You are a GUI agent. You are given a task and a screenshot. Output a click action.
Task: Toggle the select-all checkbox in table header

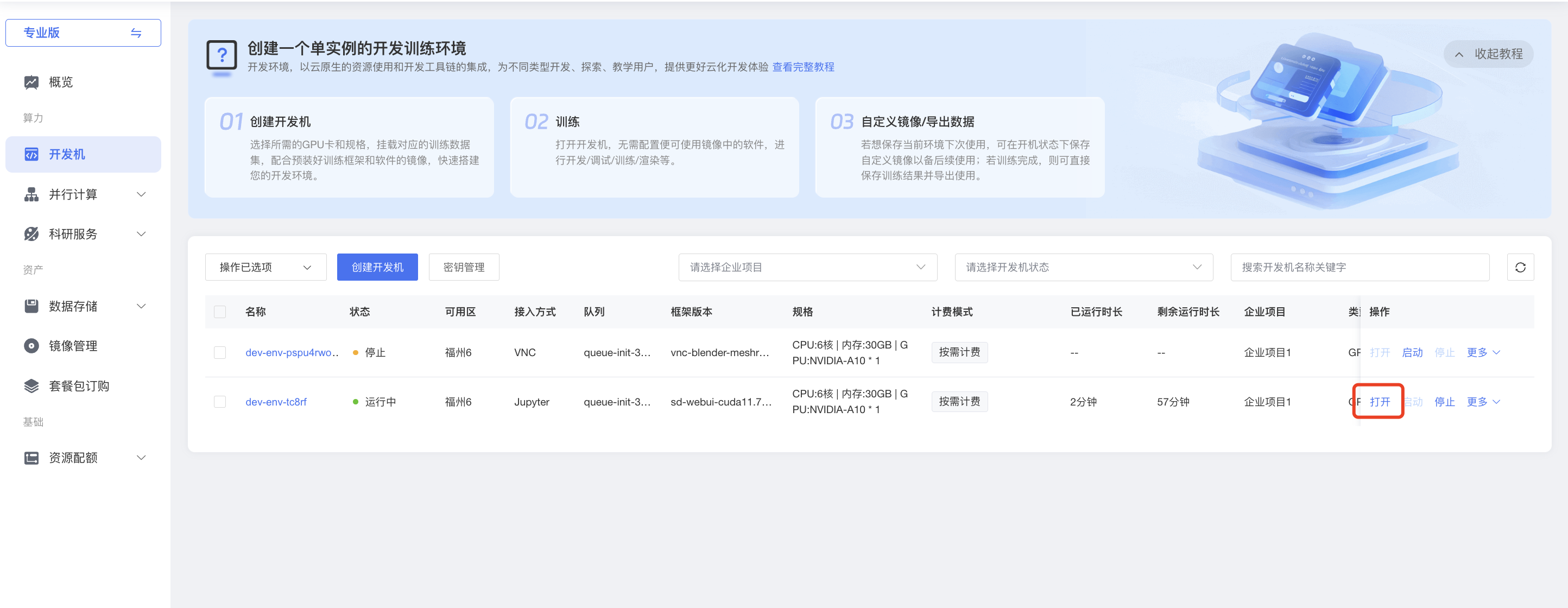(220, 312)
